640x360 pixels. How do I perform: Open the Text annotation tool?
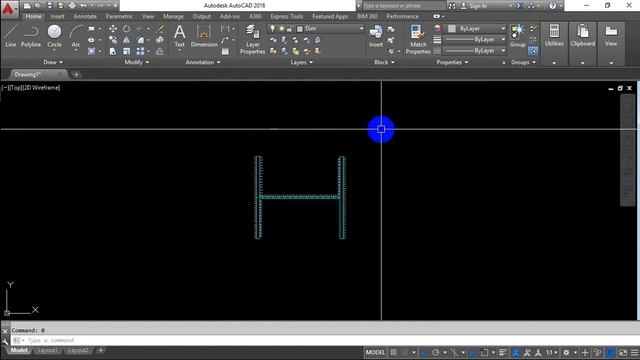coord(180,36)
